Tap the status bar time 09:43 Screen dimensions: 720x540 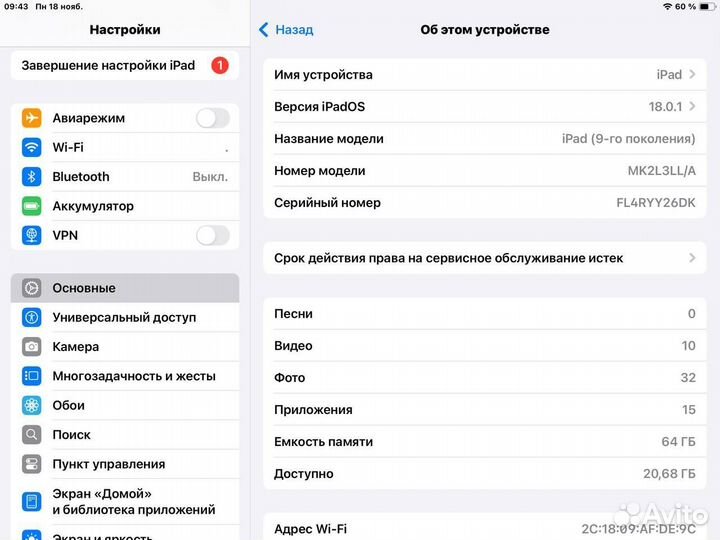click(x=16, y=7)
